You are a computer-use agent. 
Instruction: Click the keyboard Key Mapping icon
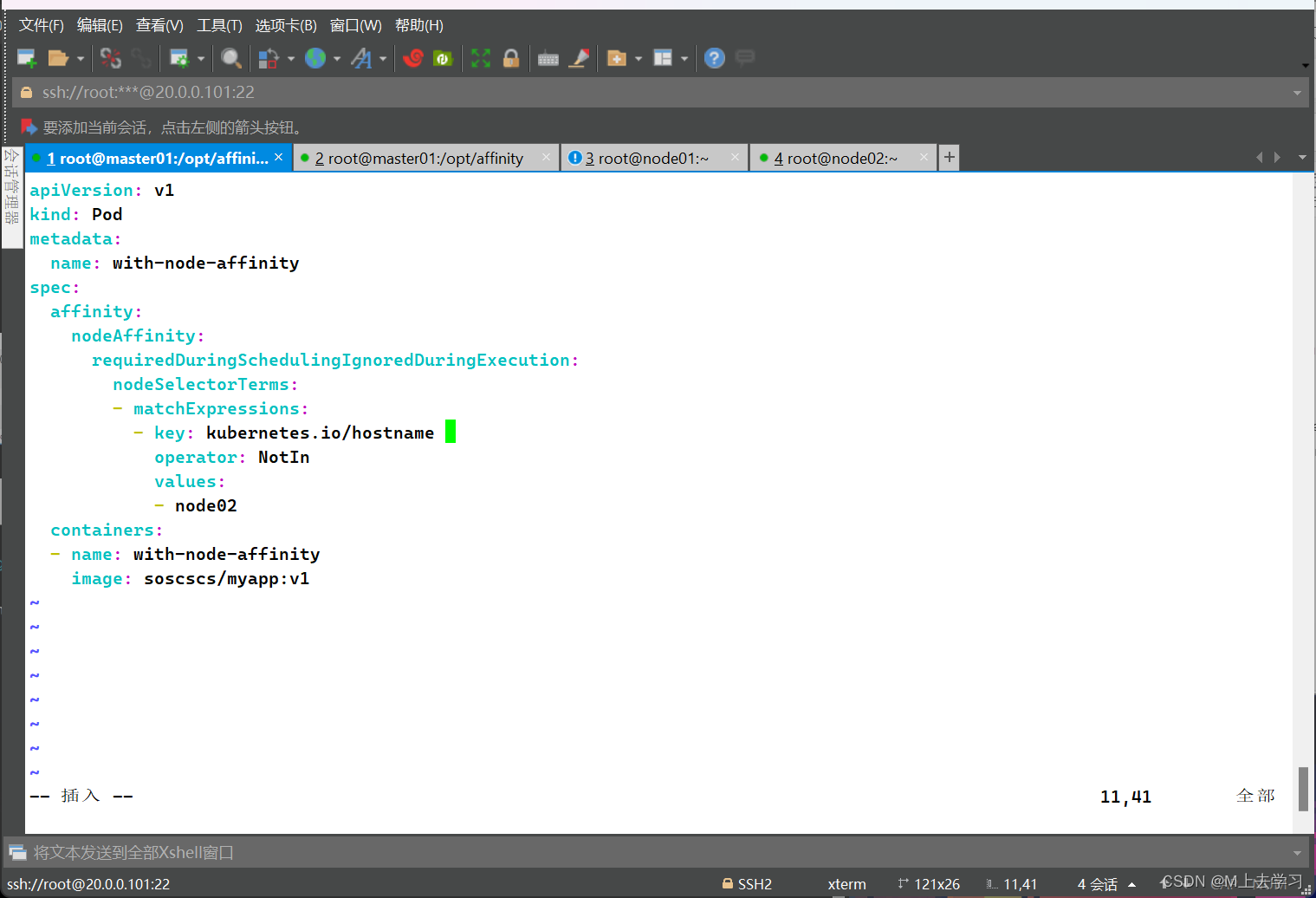[548, 59]
